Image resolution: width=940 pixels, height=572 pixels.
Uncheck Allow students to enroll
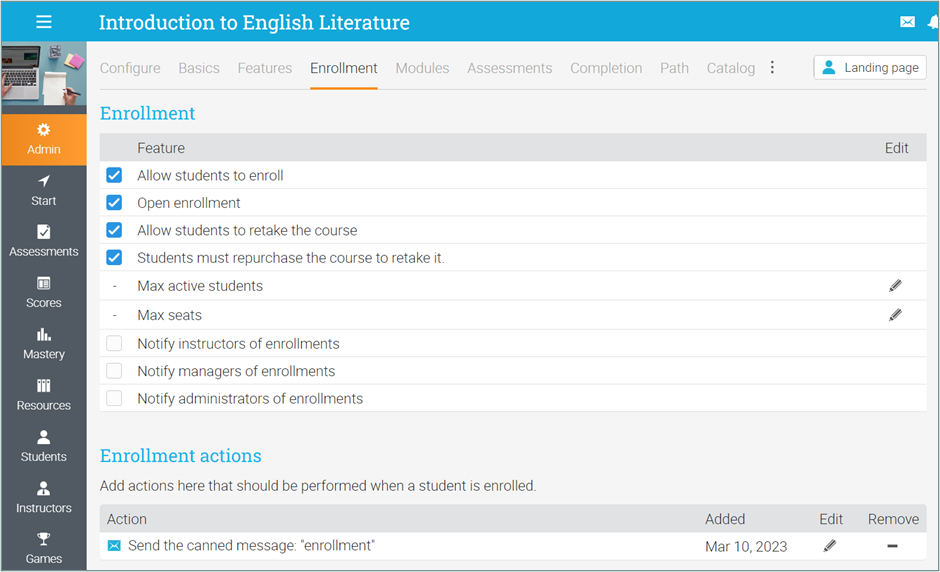114,176
